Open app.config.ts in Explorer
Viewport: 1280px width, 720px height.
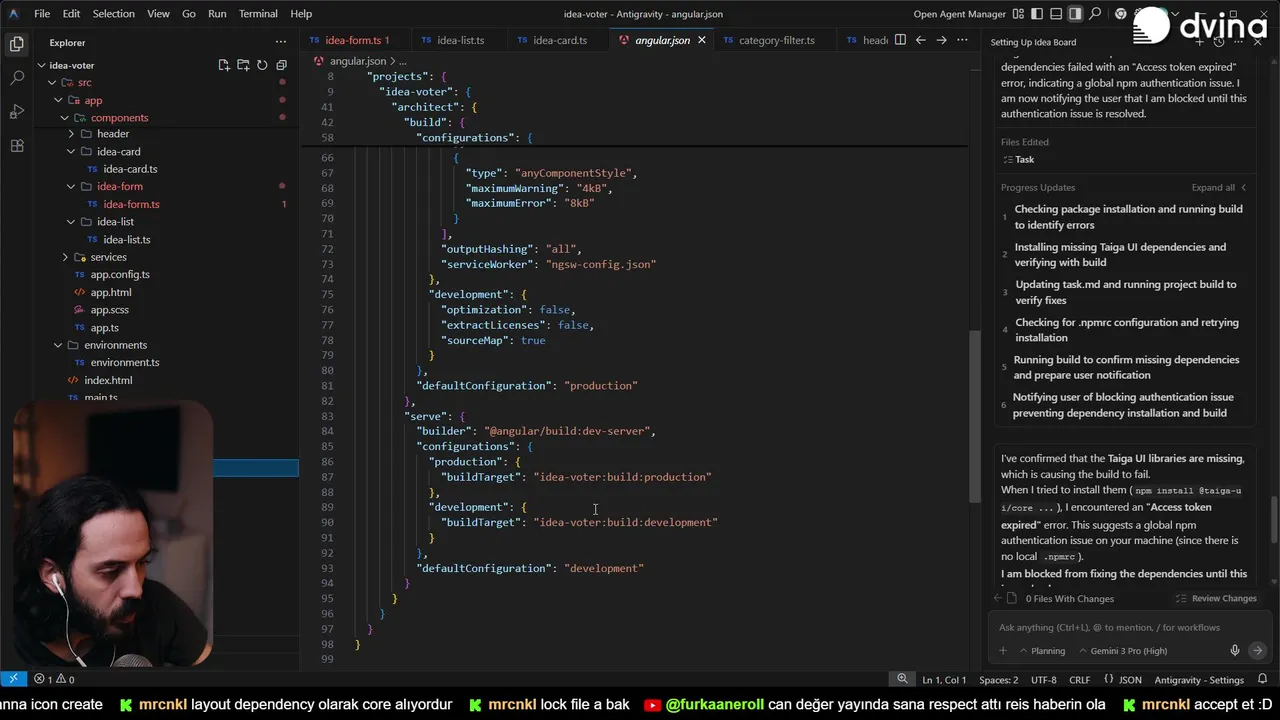pyautogui.click(x=119, y=275)
